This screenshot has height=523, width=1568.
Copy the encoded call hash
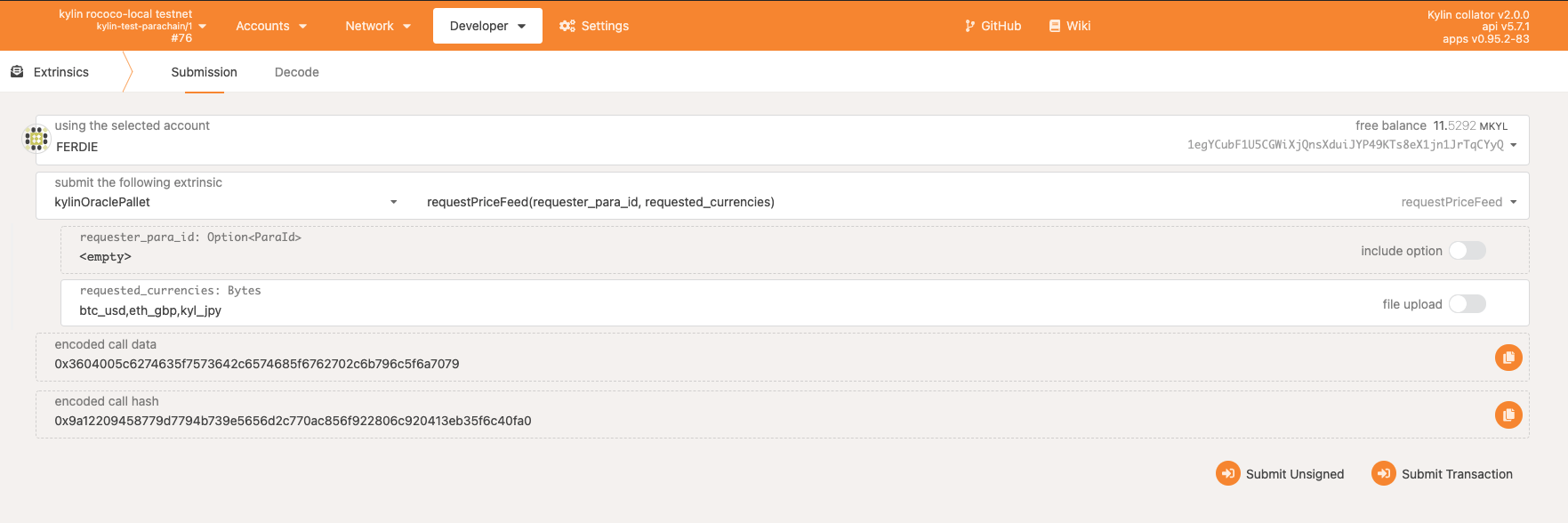(1508, 414)
